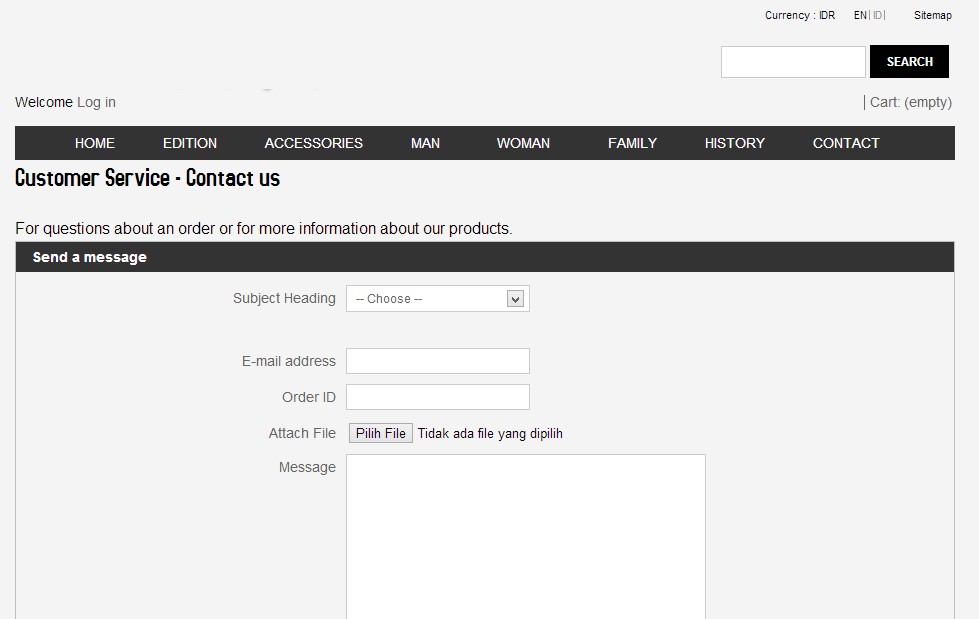This screenshot has width=979, height=619.
Task: Go to HOME in navigation bar
Action: point(95,143)
